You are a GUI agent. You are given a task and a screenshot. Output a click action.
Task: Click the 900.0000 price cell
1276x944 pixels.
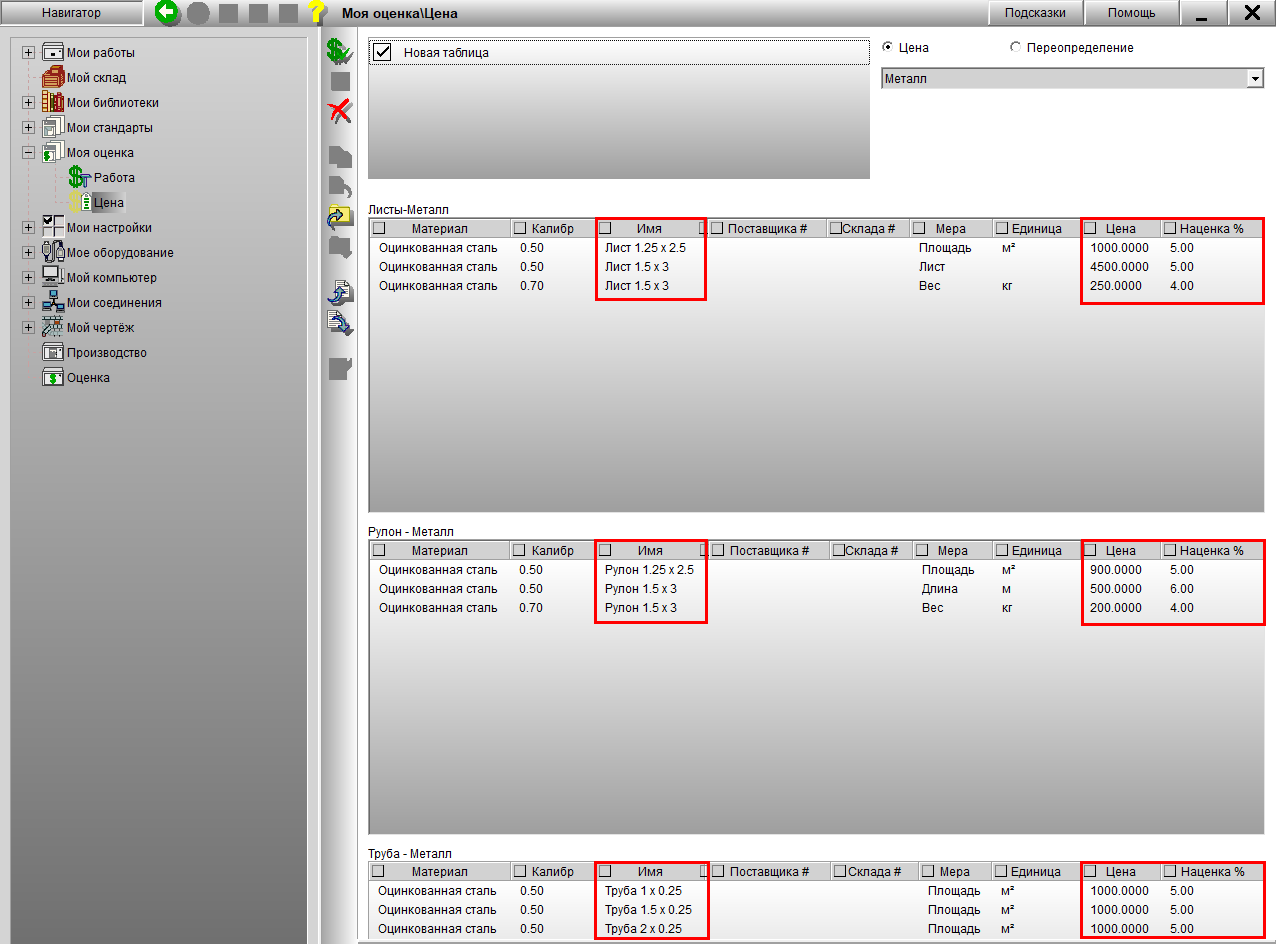pos(1115,569)
